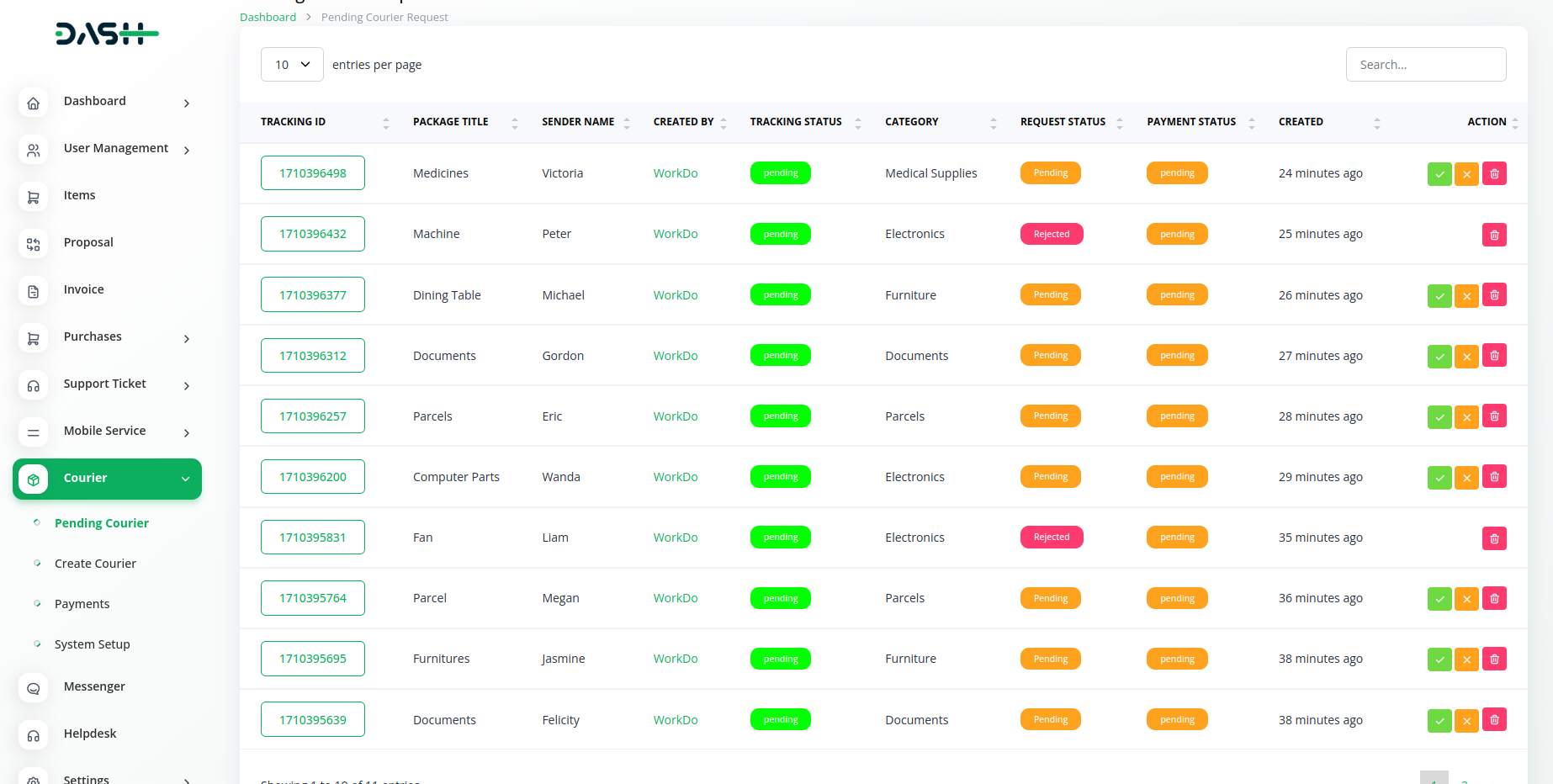Reject courier request 1710396377 with orange X

coord(1466,295)
